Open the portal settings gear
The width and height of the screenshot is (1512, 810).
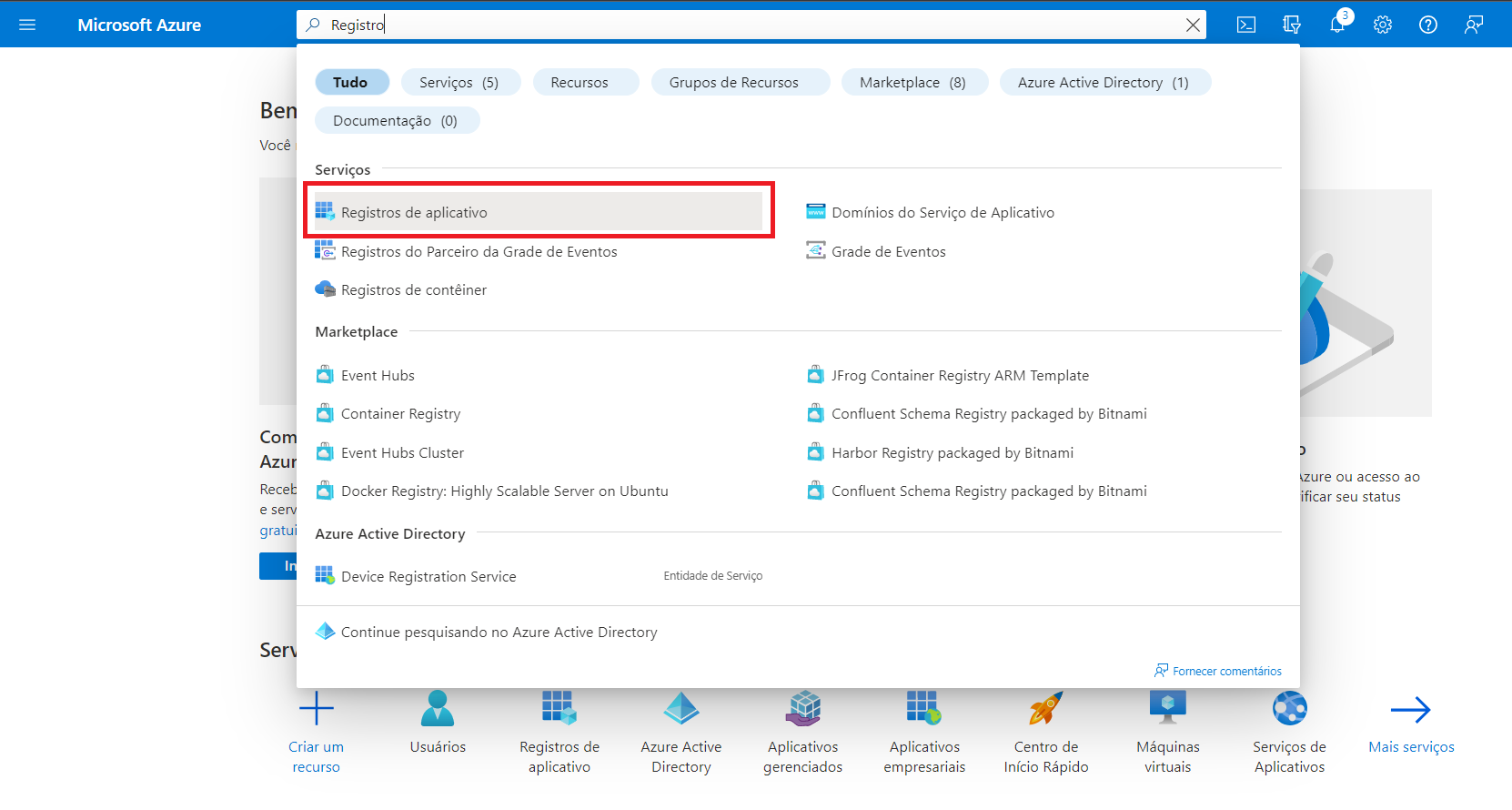tap(1383, 25)
